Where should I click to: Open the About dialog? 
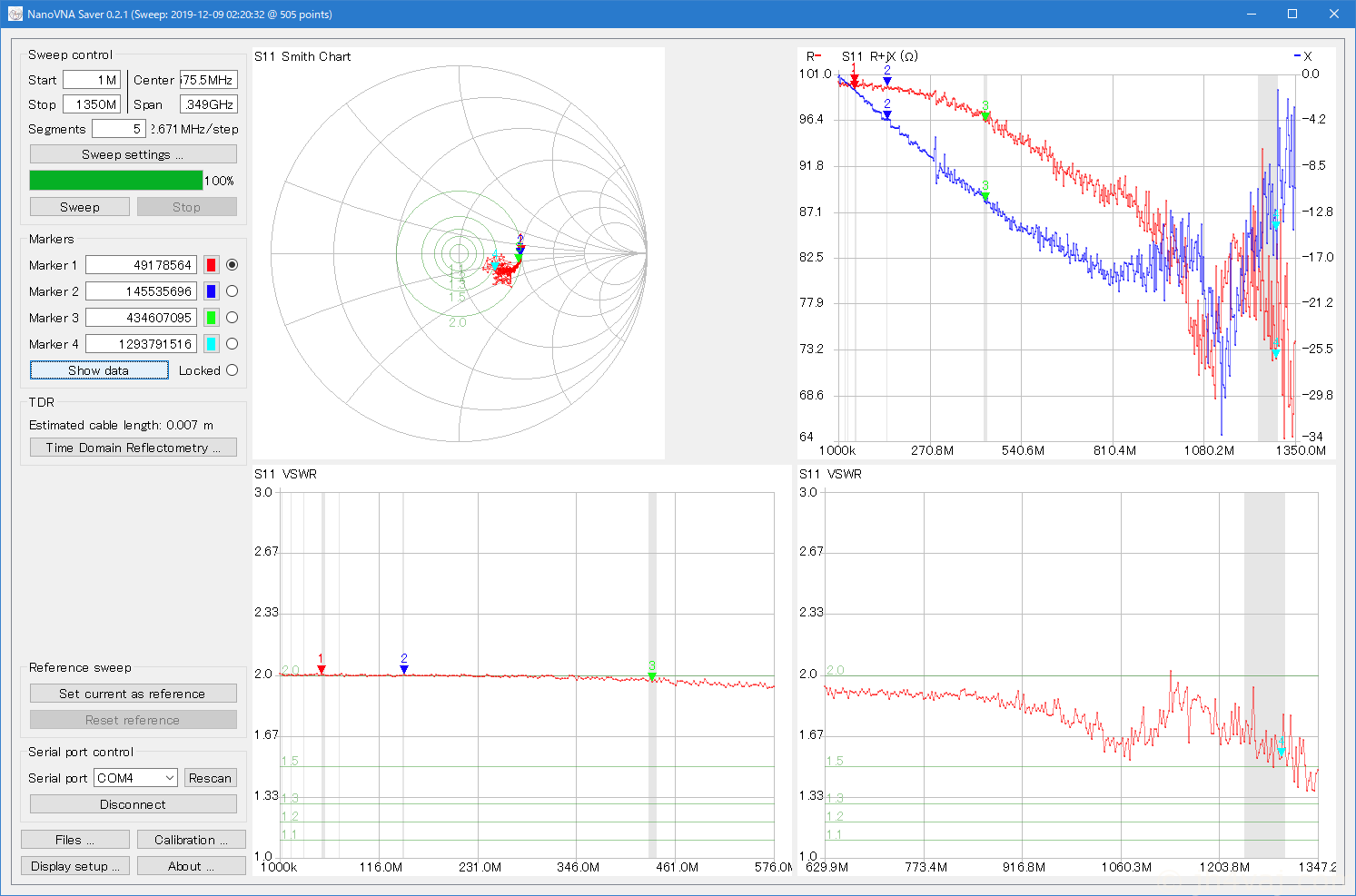coord(192,866)
